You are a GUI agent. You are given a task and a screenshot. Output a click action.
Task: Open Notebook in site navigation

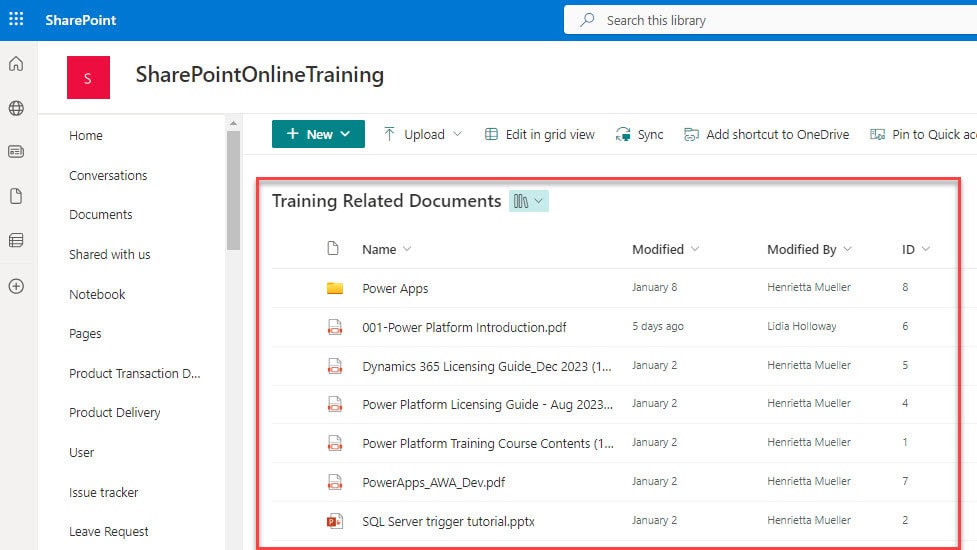[x=97, y=294]
